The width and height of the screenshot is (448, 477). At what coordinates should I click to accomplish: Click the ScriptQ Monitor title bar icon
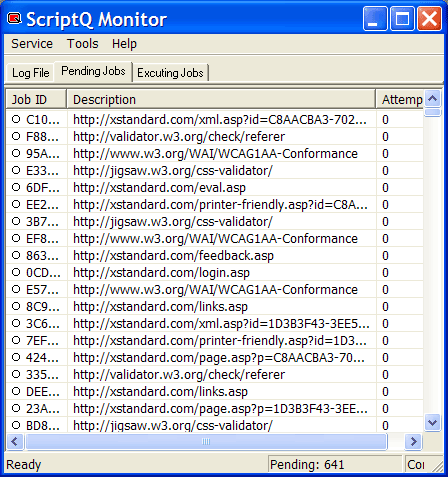[x=14, y=19]
